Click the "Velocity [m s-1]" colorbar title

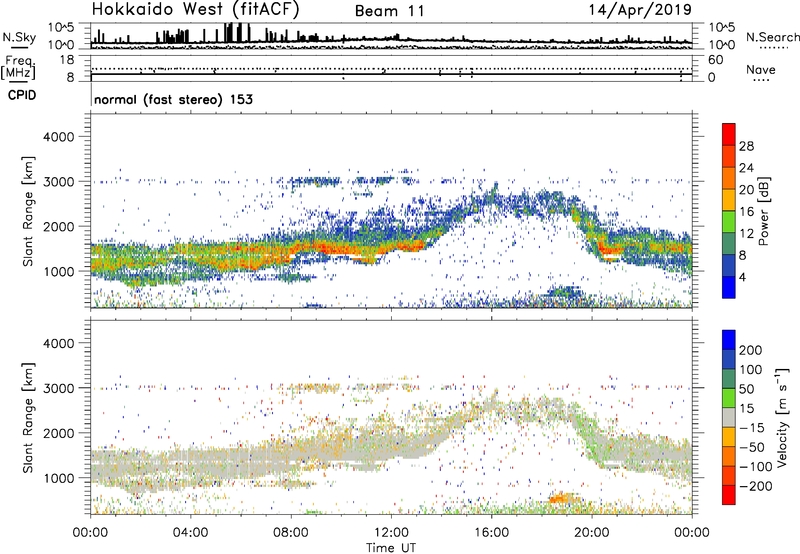[x=782, y=417]
